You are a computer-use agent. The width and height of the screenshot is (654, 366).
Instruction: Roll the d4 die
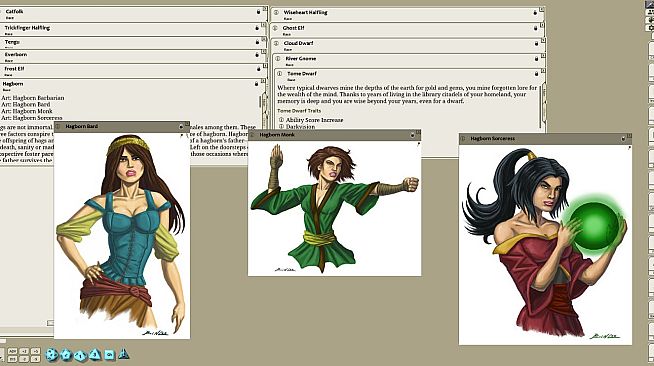click(x=123, y=354)
